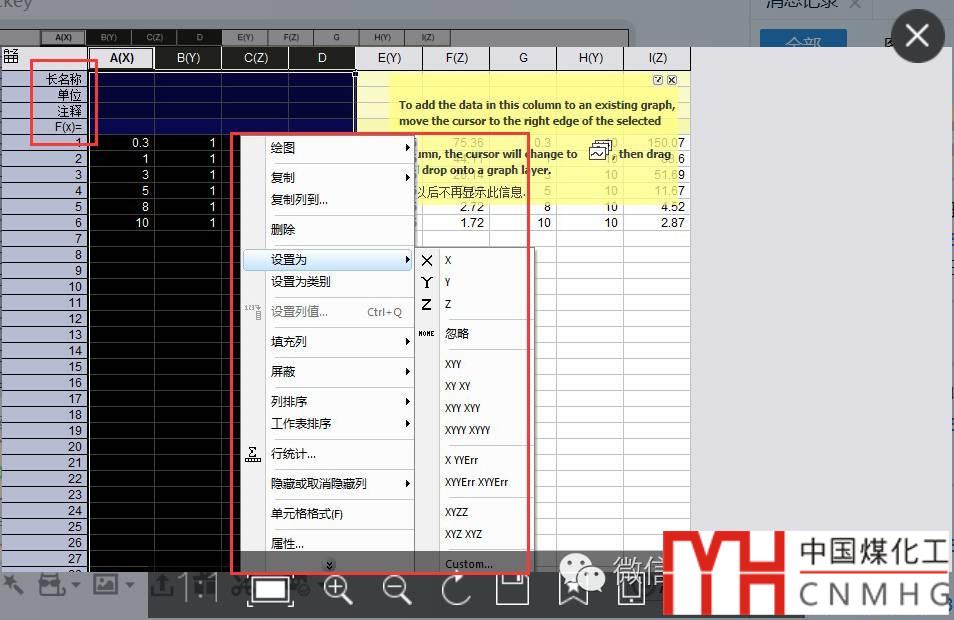
Task: Click the cell with value 0.3 in column A
Action: click(x=122, y=142)
